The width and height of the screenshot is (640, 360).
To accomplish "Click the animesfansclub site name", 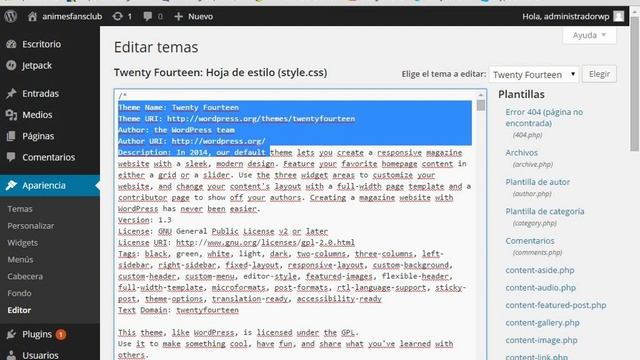I will (x=72, y=16).
